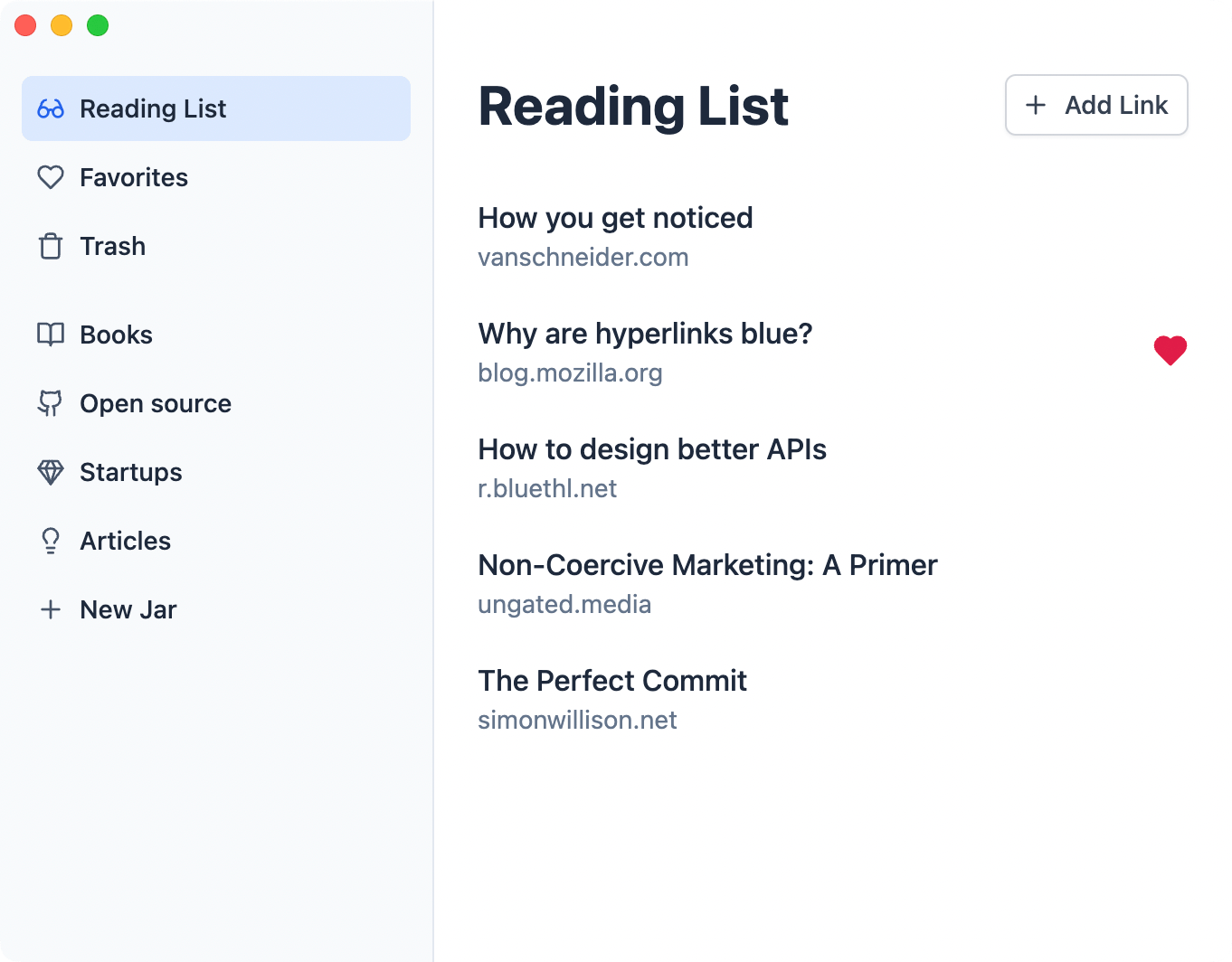Image resolution: width=1232 pixels, height=962 pixels.
Task: Click the open book icon for Books
Action: click(51, 335)
